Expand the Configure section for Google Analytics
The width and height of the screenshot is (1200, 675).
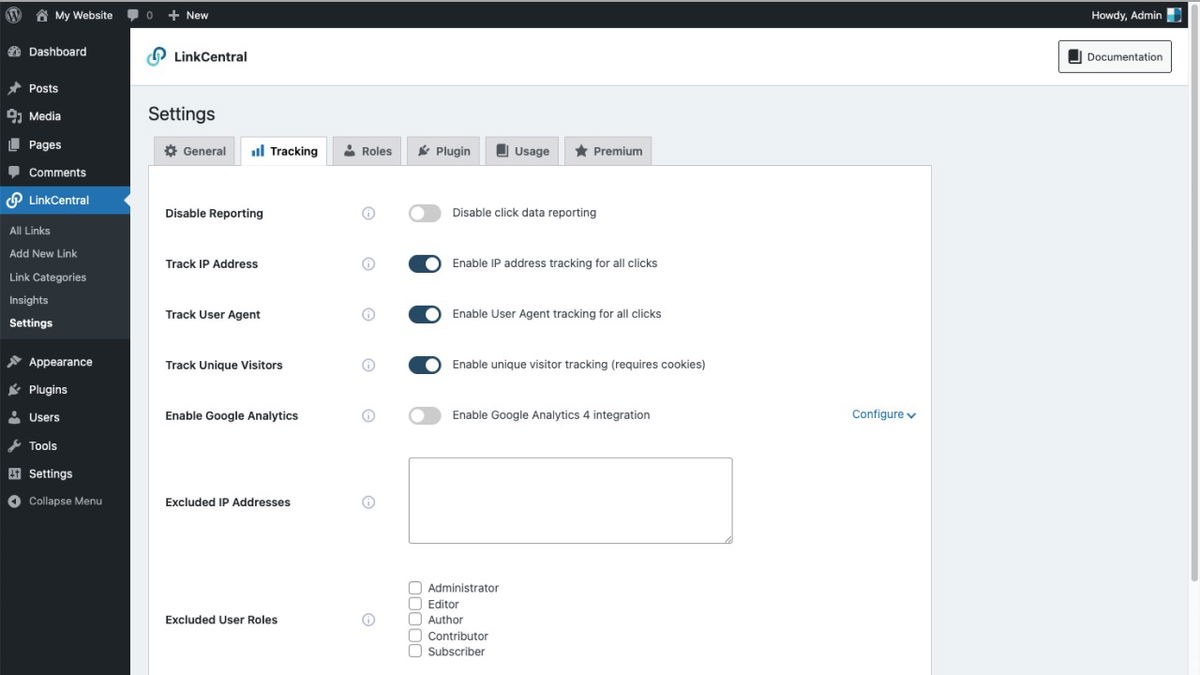(882, 413)
